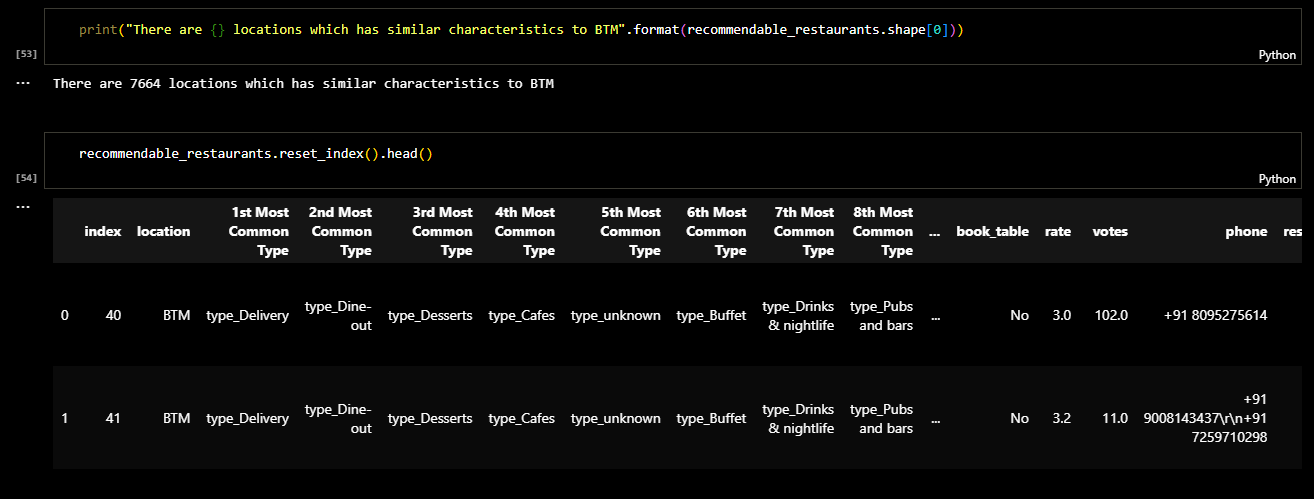Click the Python language label of the print cell

(x=1276, y=56)
